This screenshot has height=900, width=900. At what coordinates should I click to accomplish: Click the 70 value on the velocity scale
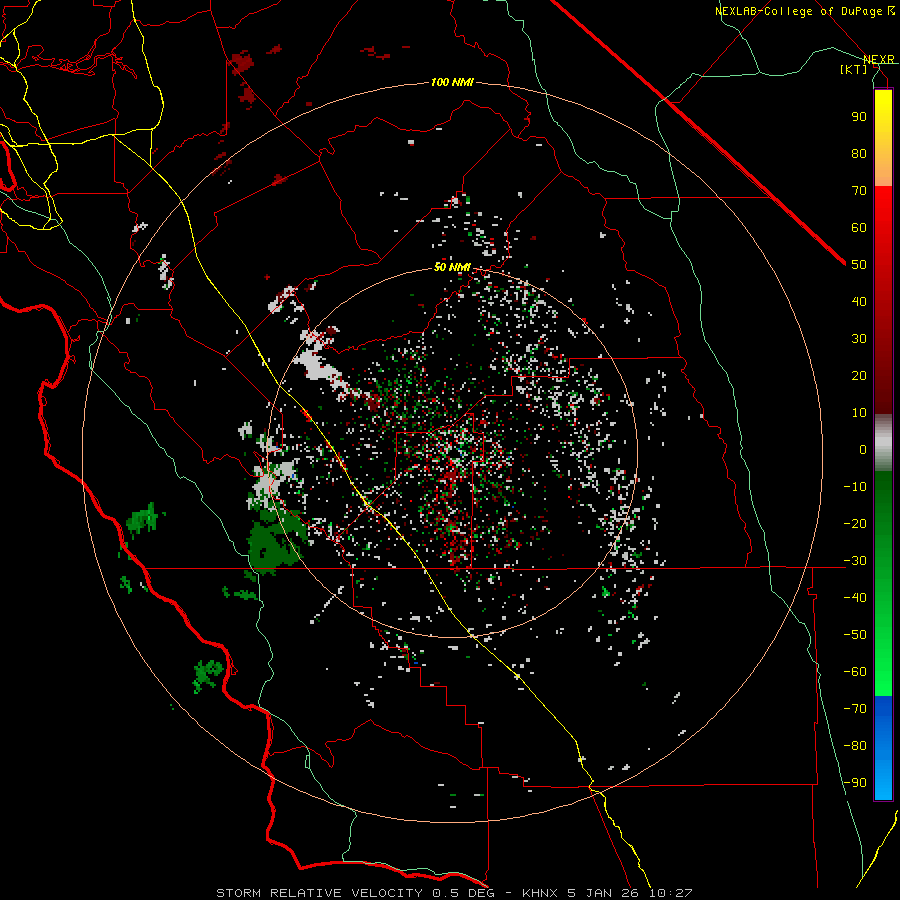[x=859, y=191]
